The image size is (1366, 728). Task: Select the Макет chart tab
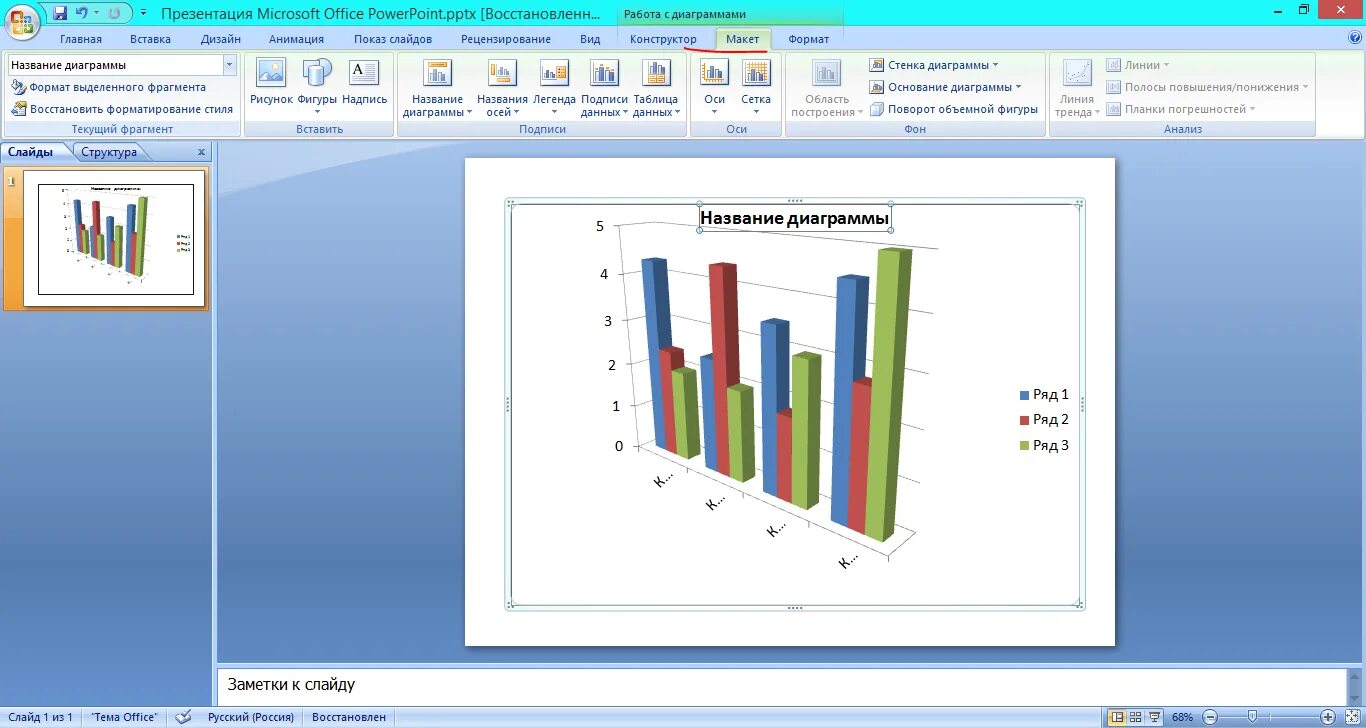[x=743, y=39]
